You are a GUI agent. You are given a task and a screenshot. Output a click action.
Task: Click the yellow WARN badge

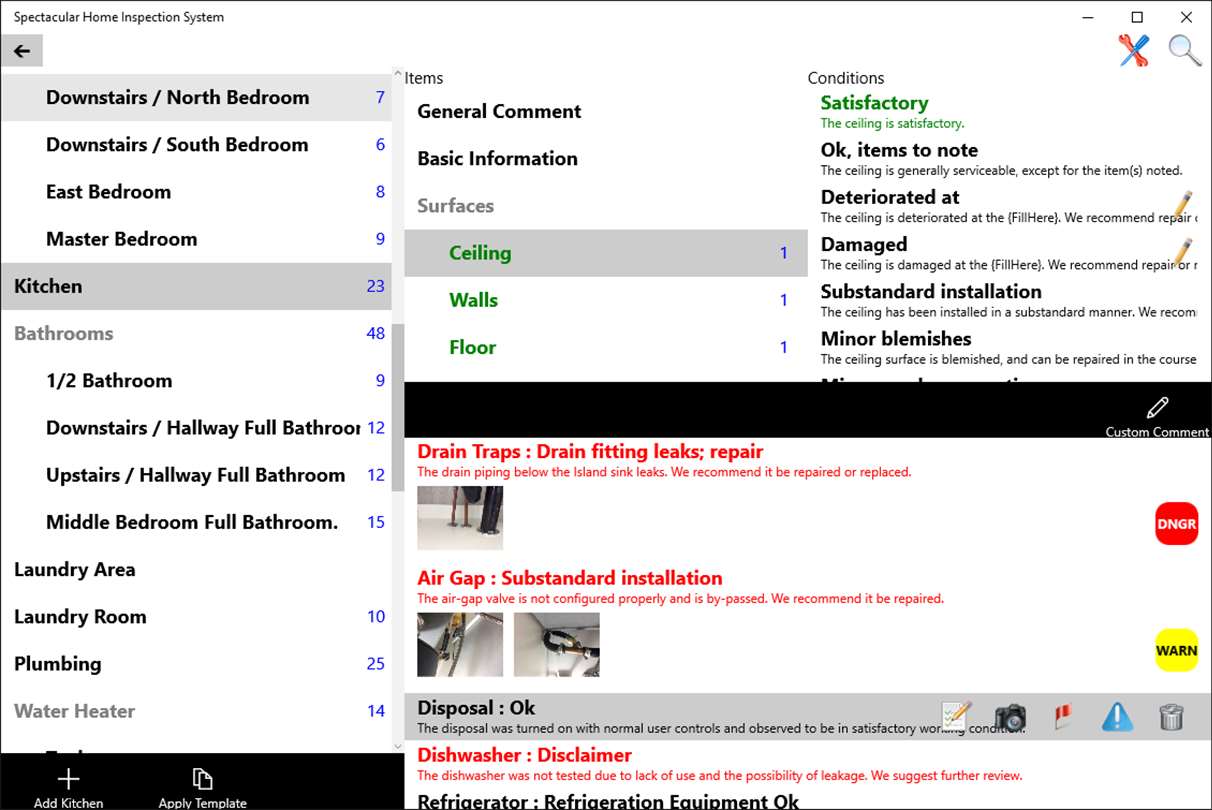point(1176,650)
